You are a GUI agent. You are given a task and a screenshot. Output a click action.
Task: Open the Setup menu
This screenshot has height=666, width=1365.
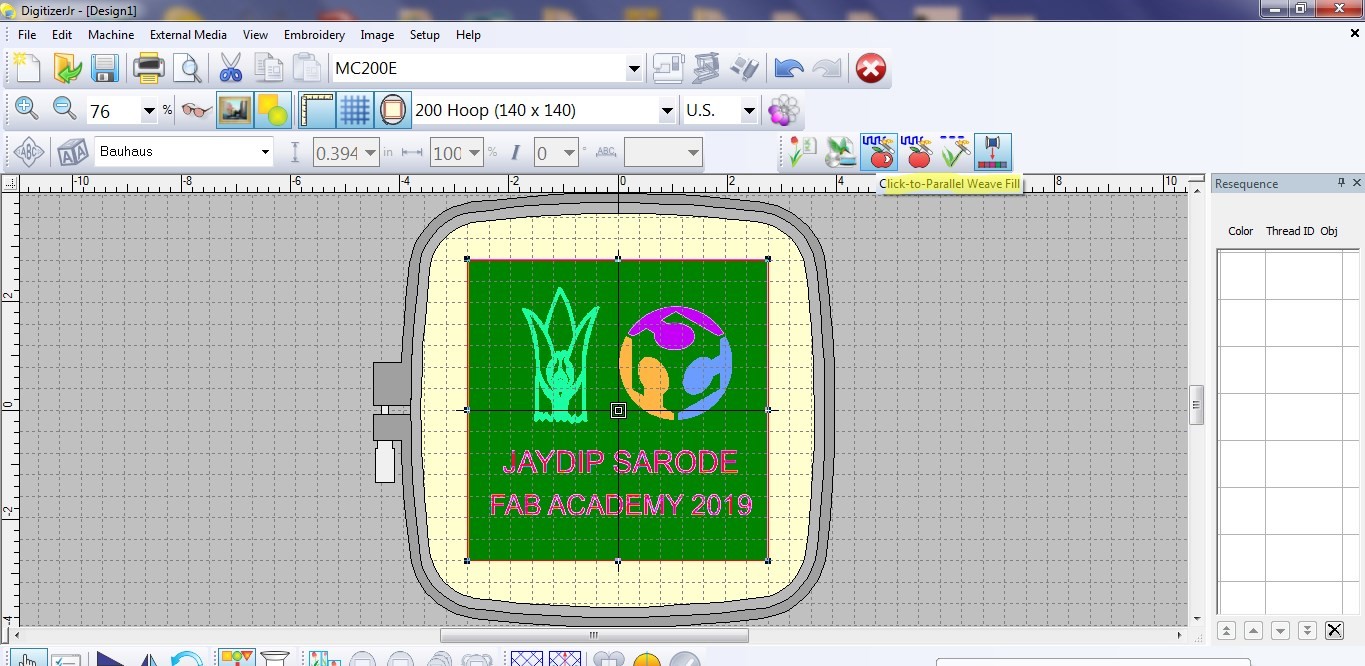click(x=425, y=34)
